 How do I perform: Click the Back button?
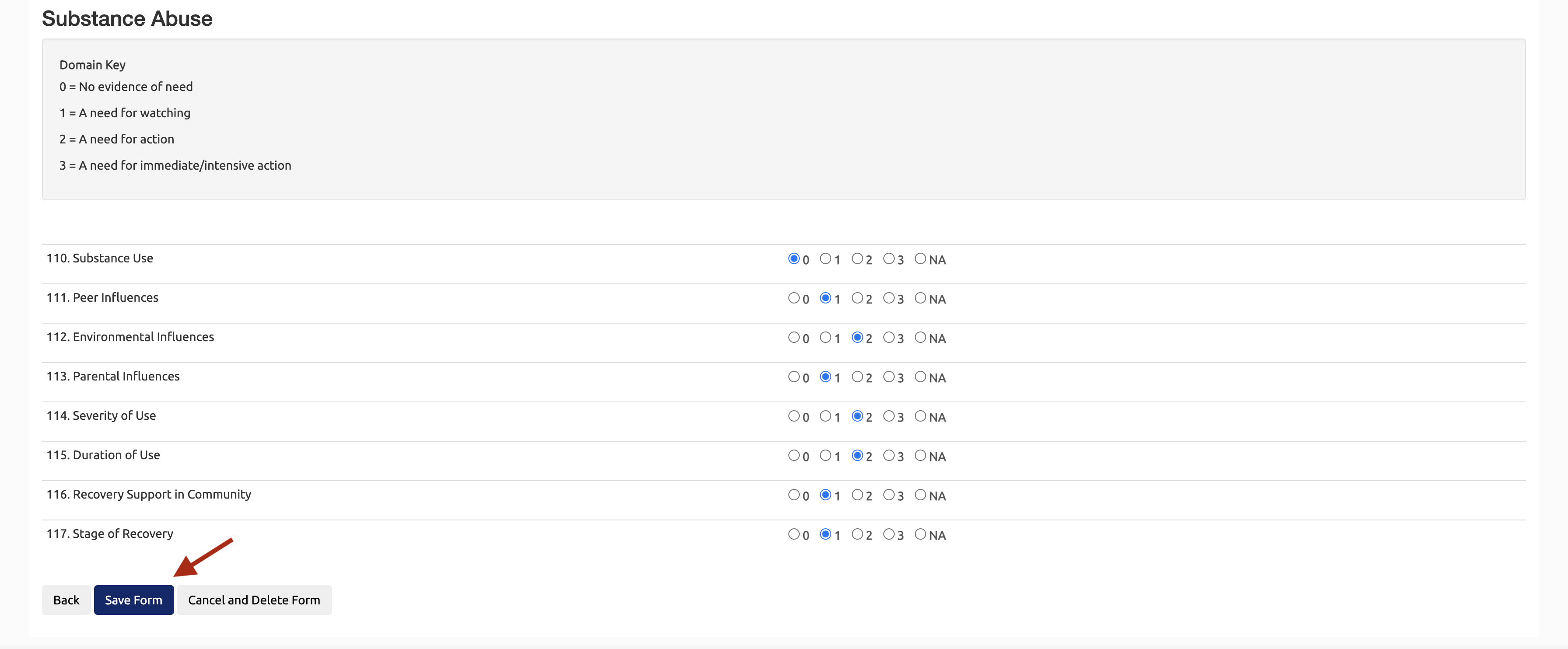[x=66, y=600]
